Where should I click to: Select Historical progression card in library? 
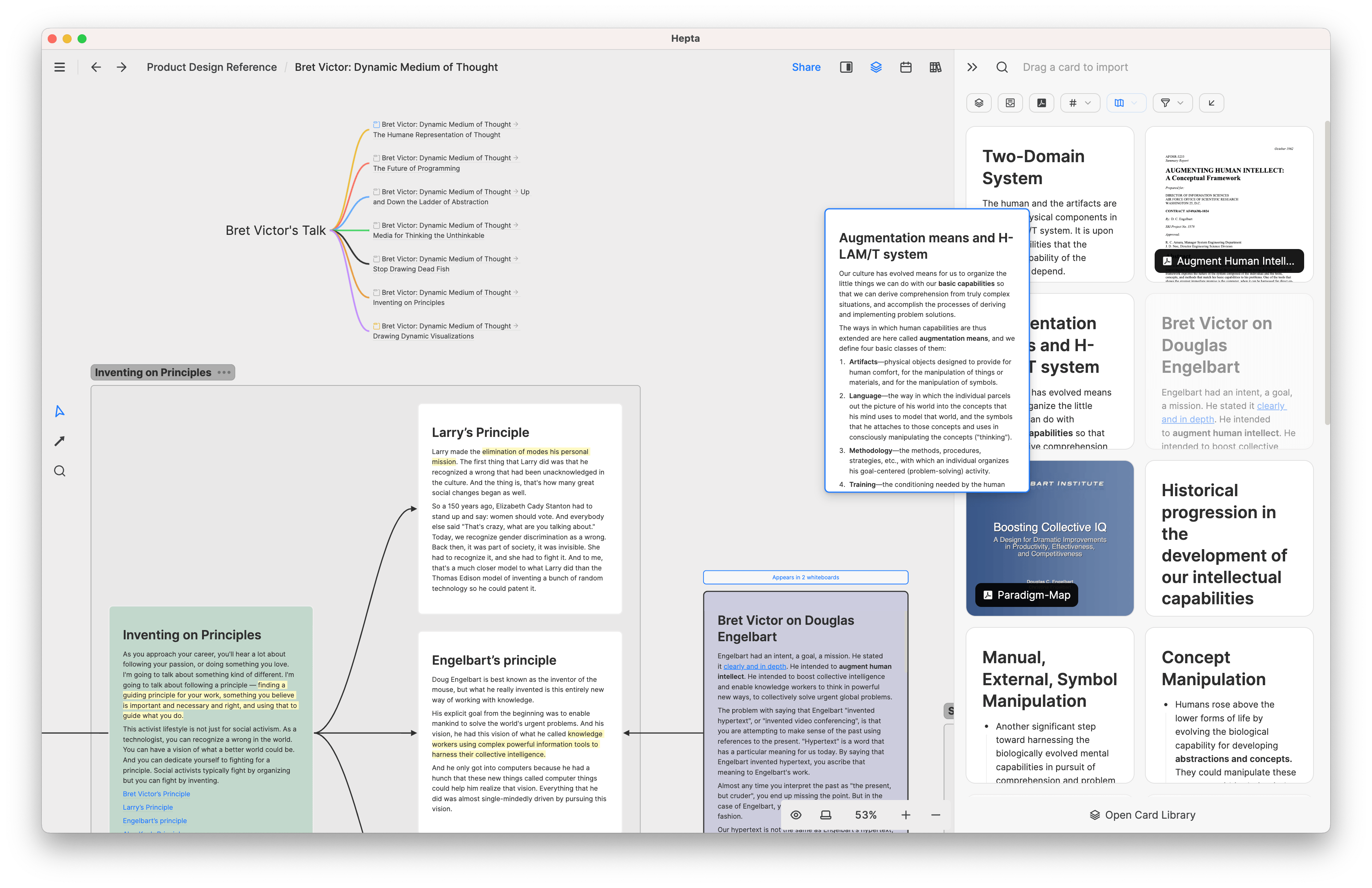click(1228, 538)
